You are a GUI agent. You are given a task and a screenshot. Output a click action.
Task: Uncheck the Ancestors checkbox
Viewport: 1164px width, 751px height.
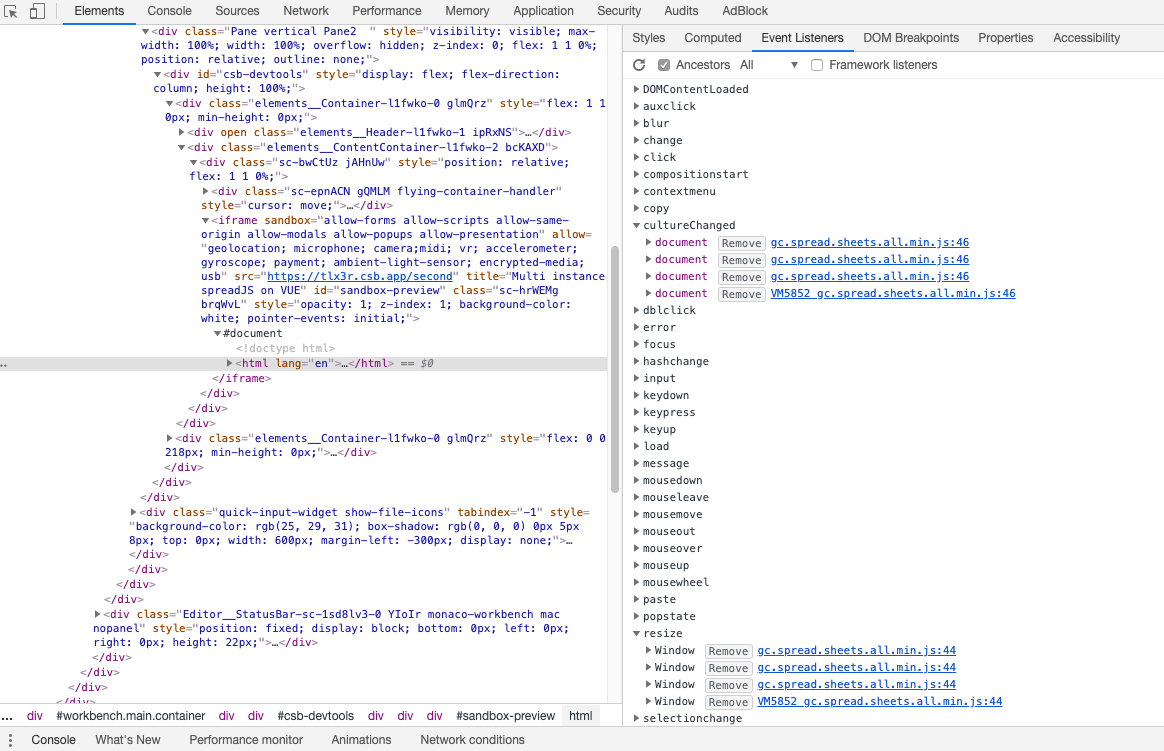664,64
